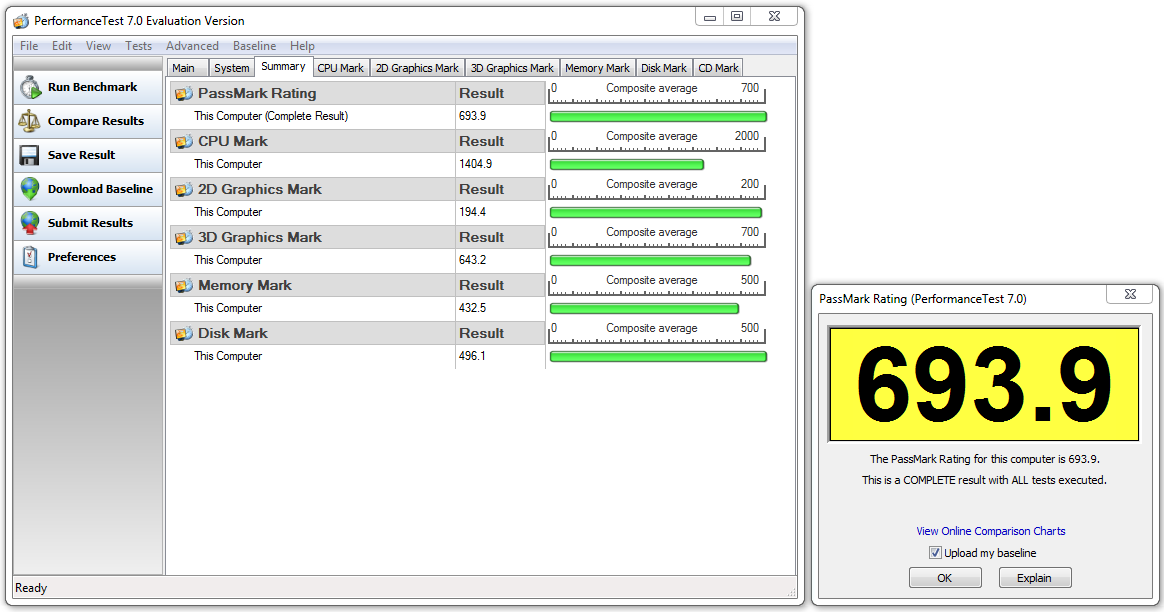Open the Tests menu
Viewport: 1164px width, 612px height.
pyautogui.click(x=138, y=46)
